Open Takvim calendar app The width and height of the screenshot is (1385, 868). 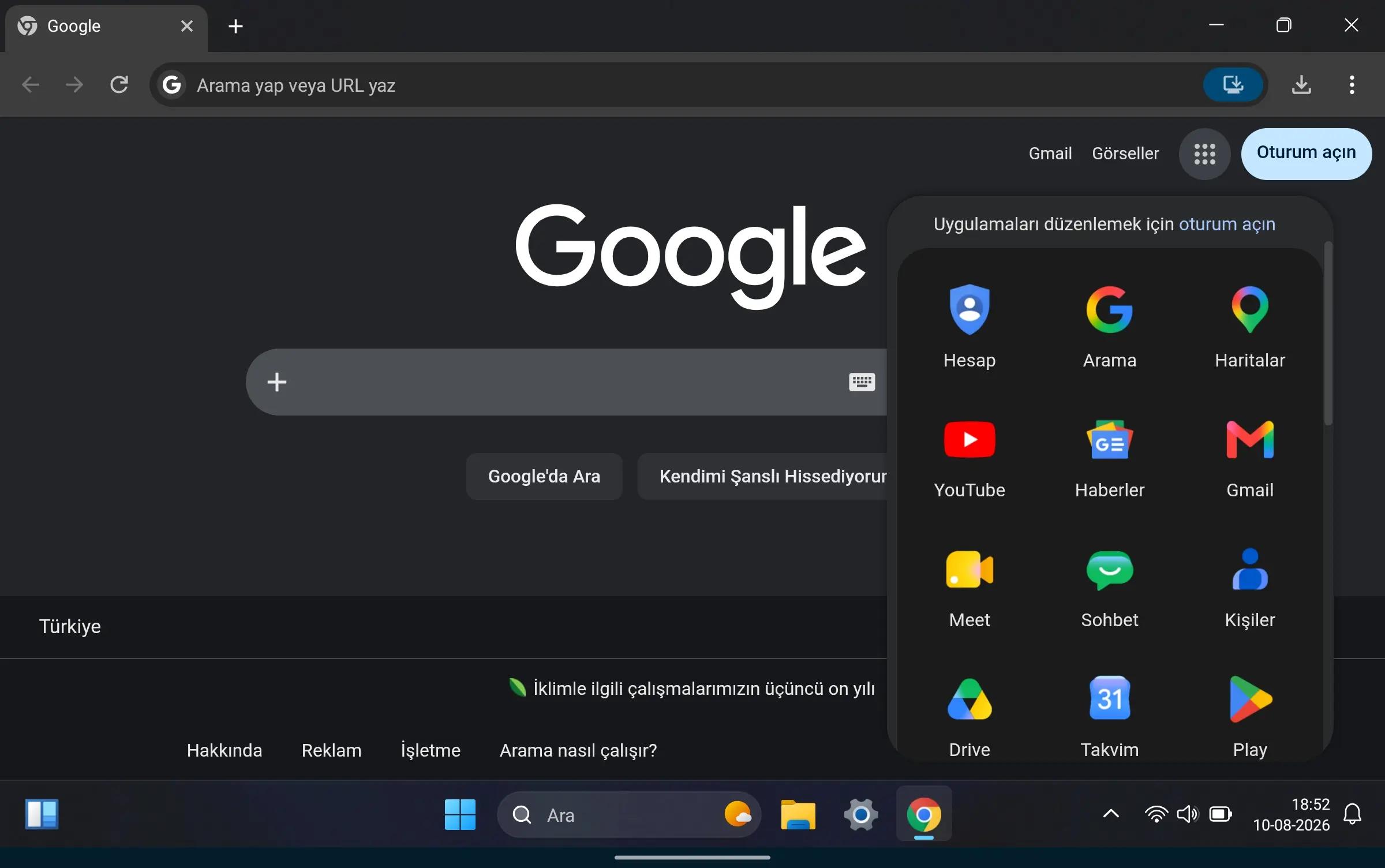[x=1109, y=716]
